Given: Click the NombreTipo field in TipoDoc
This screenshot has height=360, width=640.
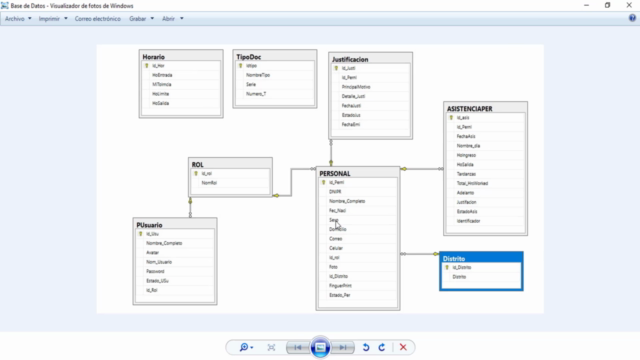Looking at the screenshot, I should click(x=258, y=75).
